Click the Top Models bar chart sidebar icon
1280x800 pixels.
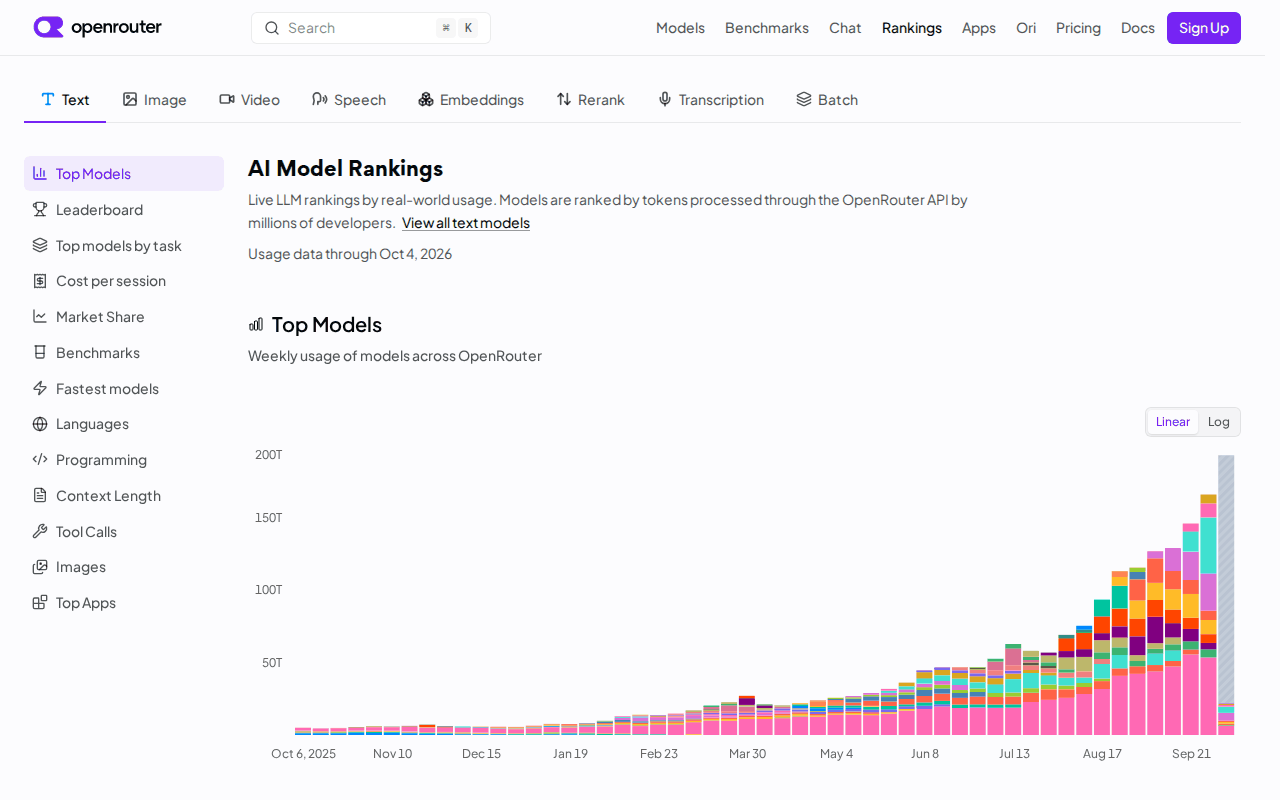click(x=40, y=173)
